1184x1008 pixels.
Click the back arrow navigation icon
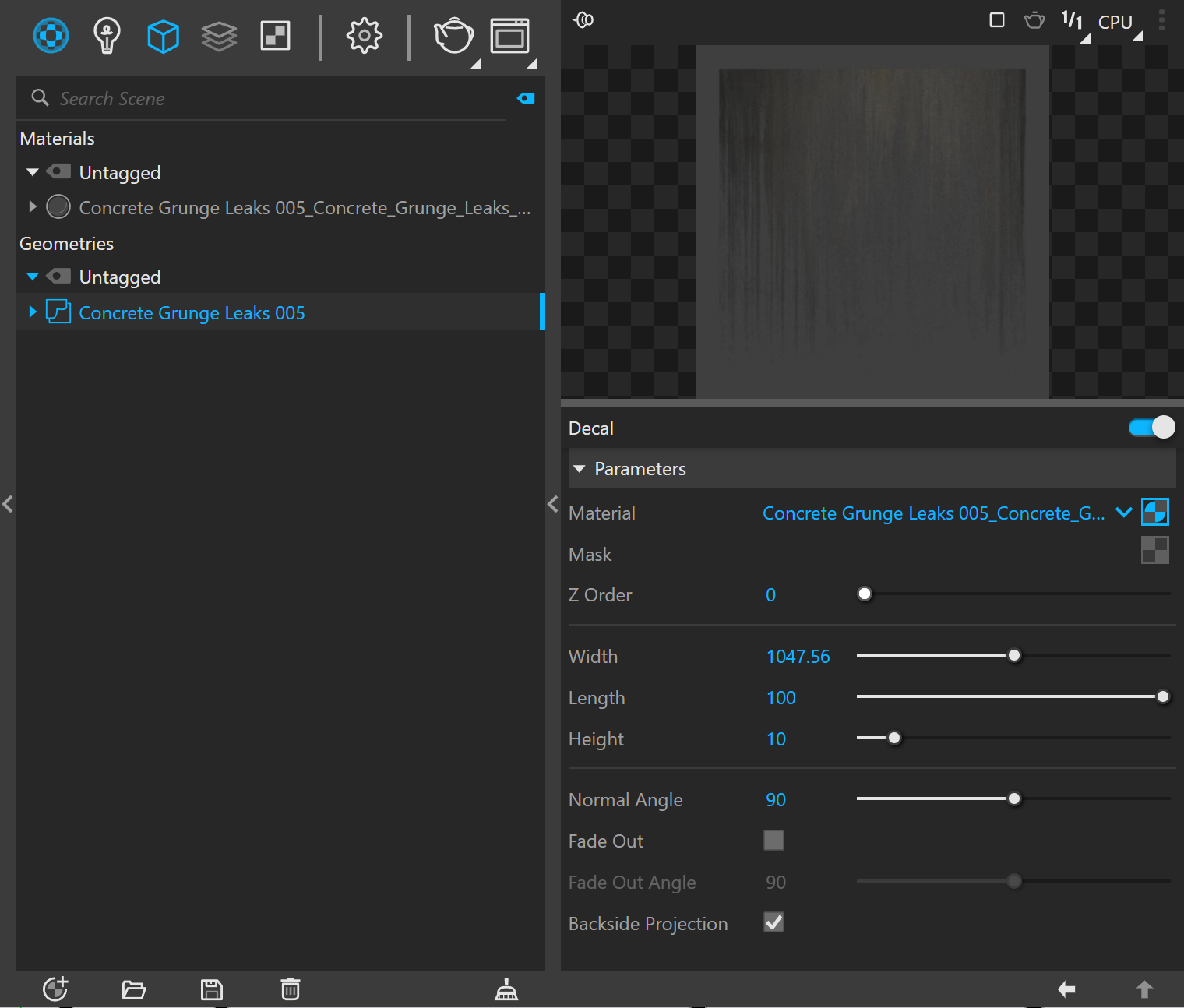pos(1066,989)
